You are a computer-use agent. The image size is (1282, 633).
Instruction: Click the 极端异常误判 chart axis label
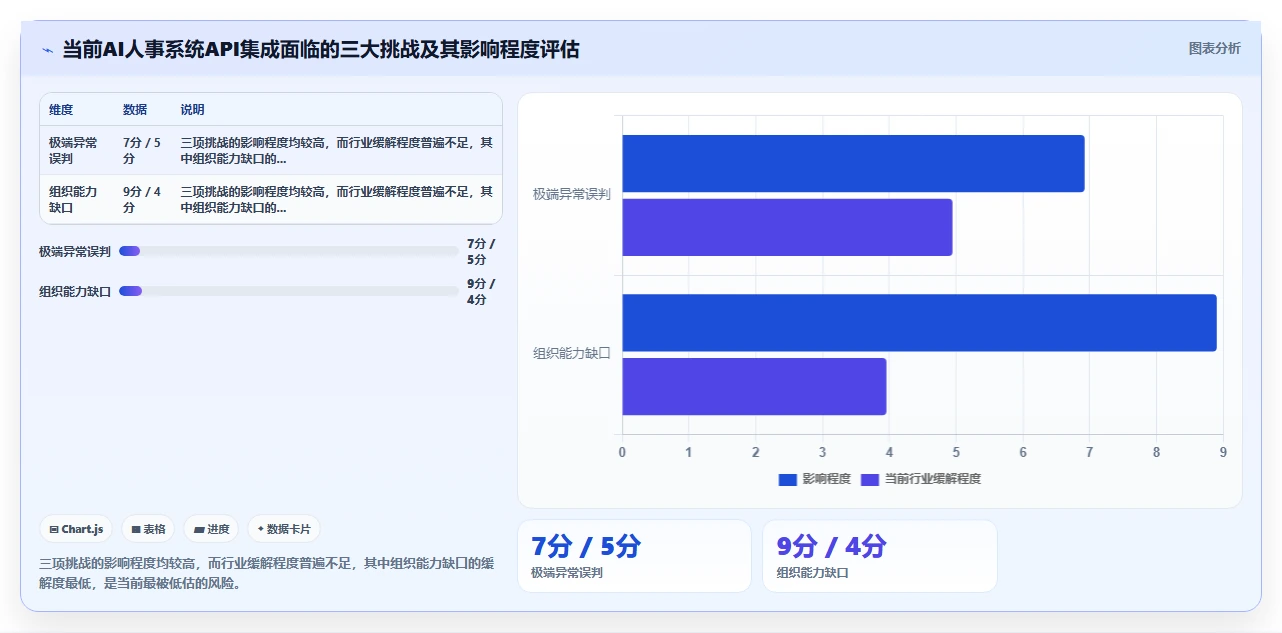[x=572, y=195]
